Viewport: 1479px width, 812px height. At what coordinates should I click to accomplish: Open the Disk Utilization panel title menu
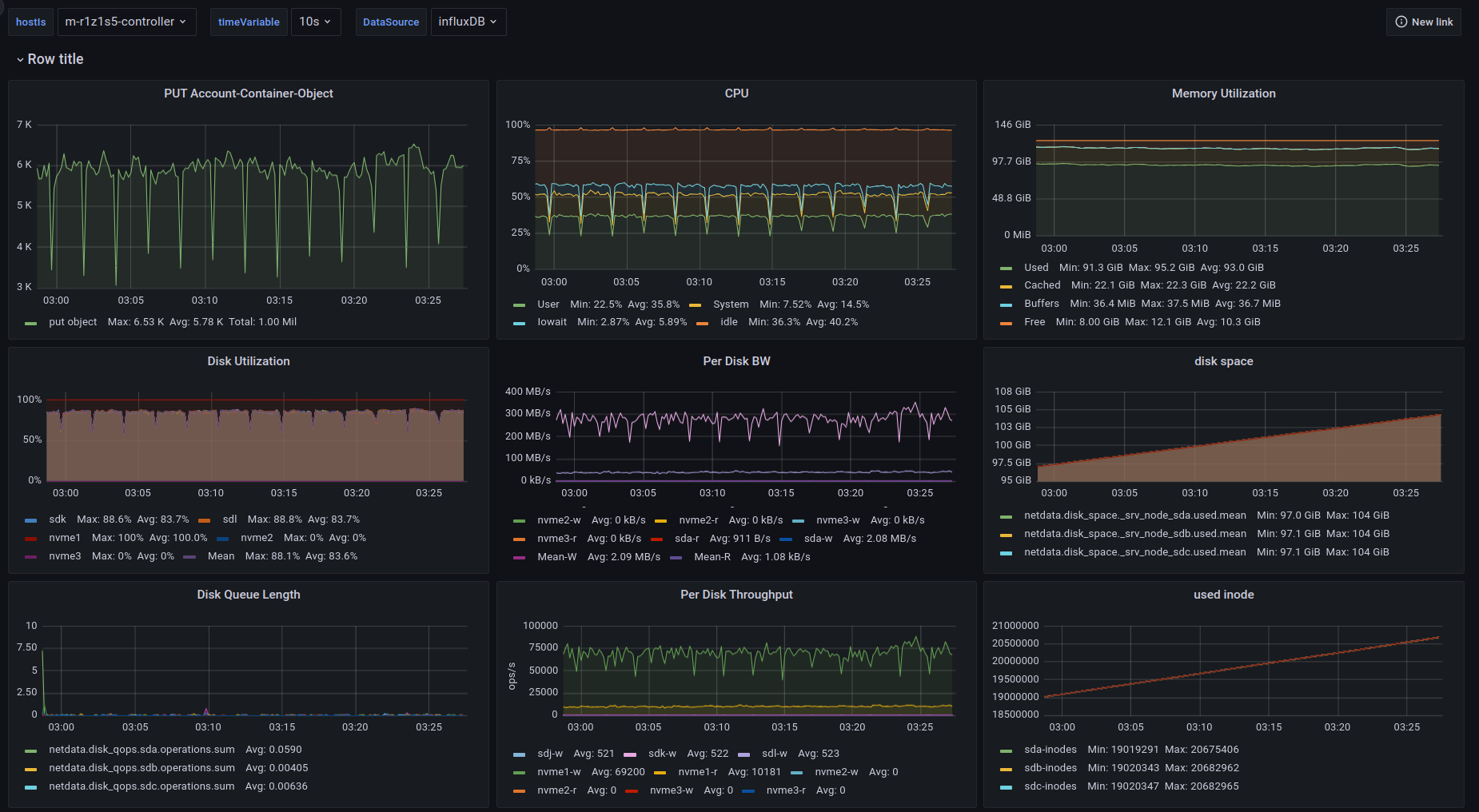point(249,361)
